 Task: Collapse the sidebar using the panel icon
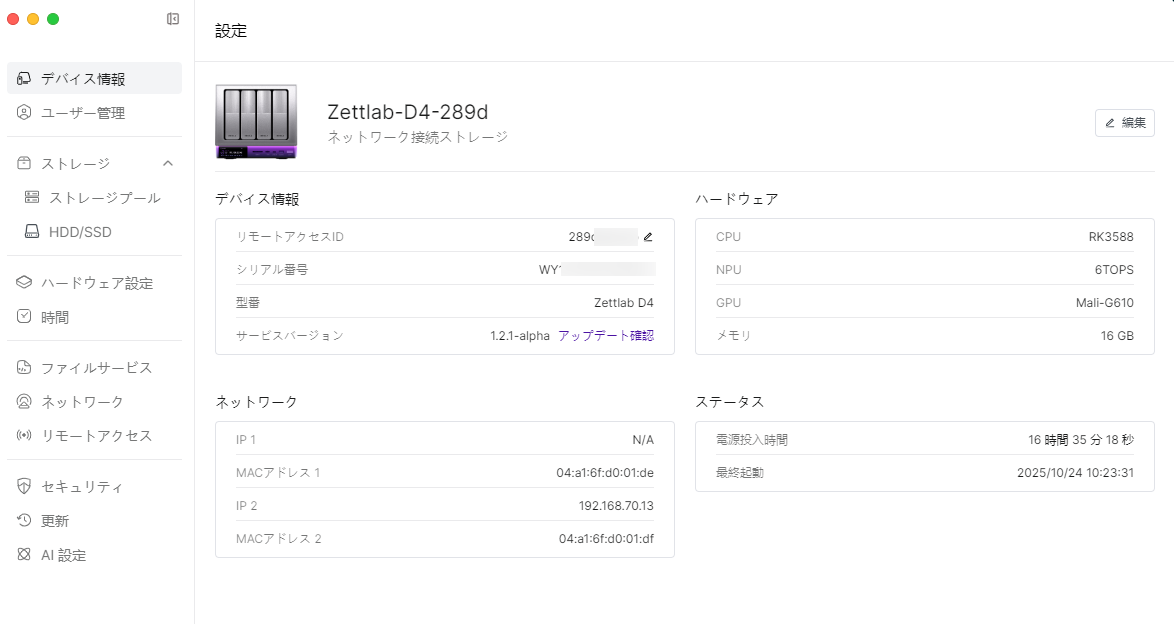pos(173,19)
